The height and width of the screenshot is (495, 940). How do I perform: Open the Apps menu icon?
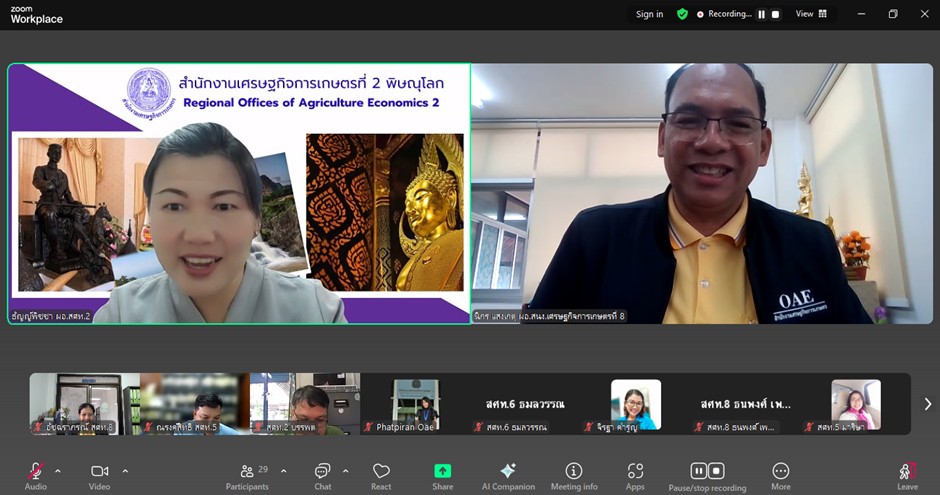tap(635, 474)
